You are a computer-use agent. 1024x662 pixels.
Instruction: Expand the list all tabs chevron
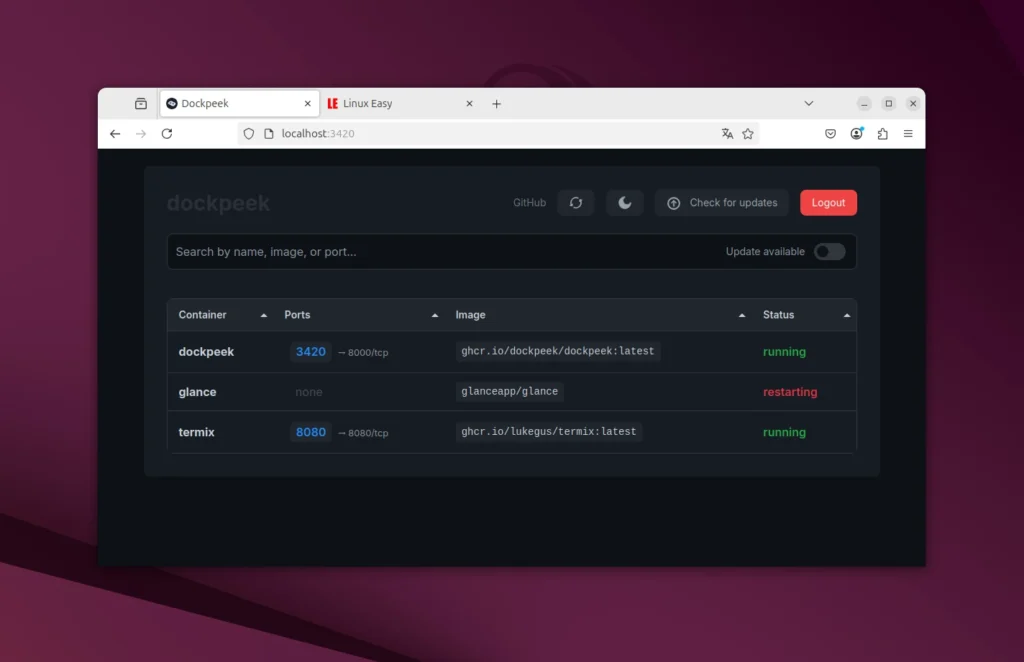[809, 104]
